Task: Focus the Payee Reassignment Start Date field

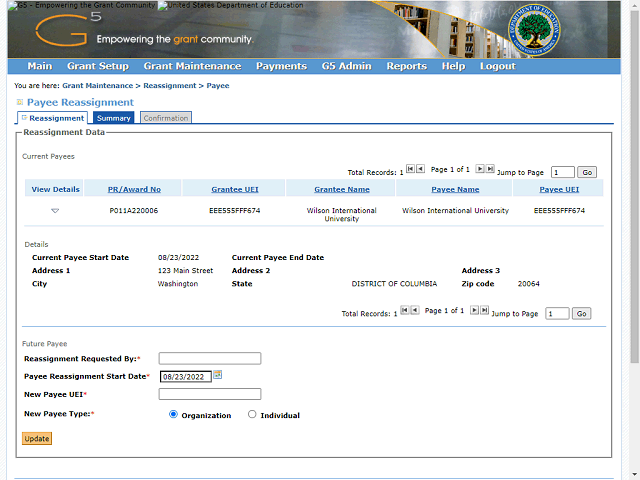Action: 186,376
